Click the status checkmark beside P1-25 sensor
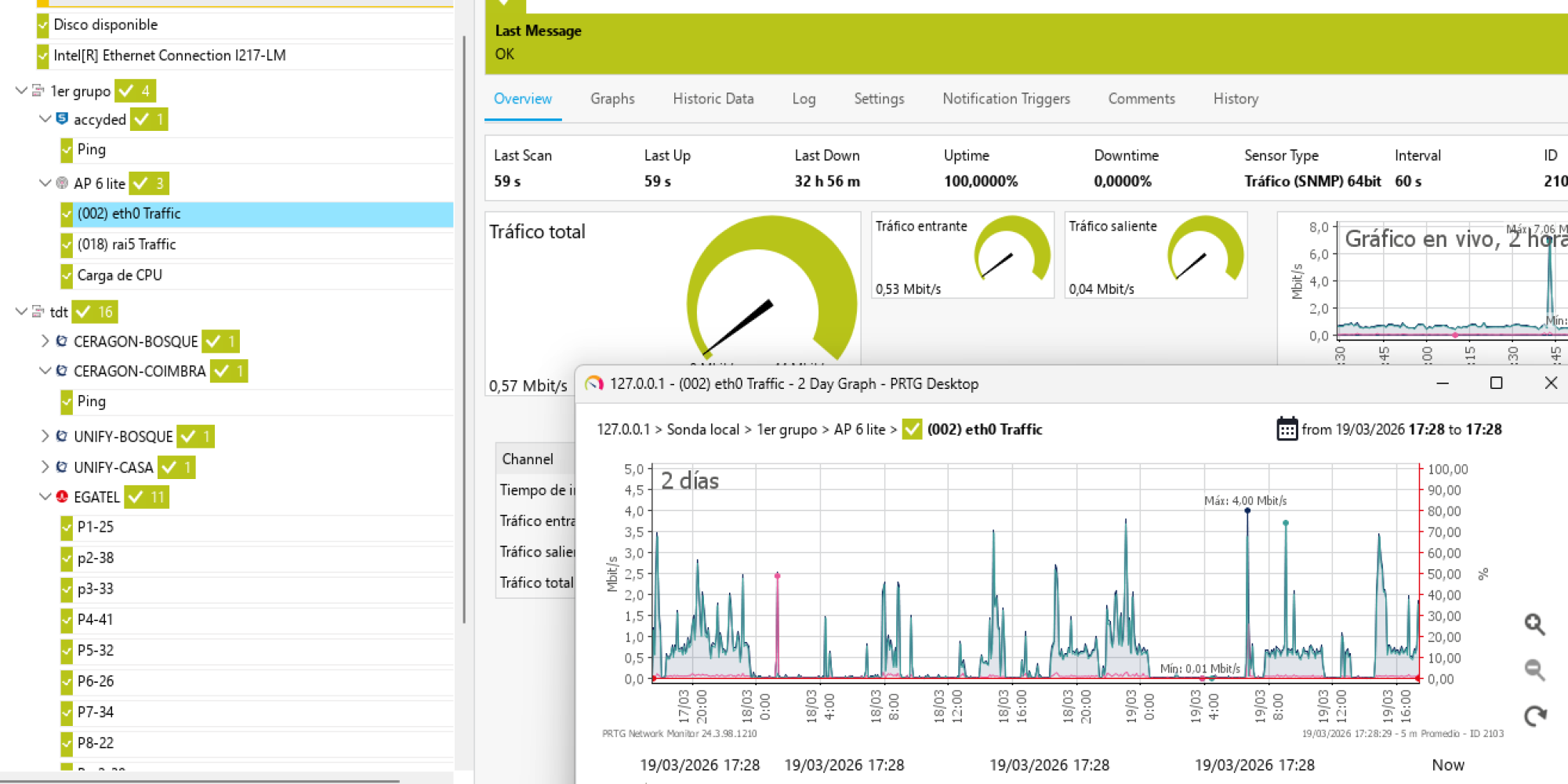The width and height of the screenshot is (1568, 784). coord(67,527)
